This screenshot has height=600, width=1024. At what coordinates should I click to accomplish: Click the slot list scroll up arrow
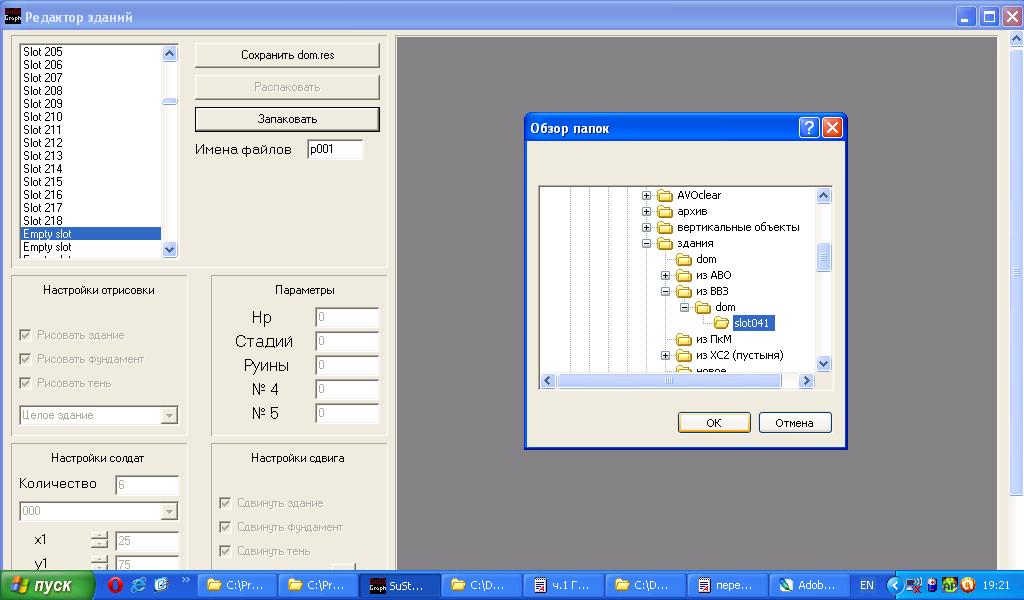click(170, 54)
